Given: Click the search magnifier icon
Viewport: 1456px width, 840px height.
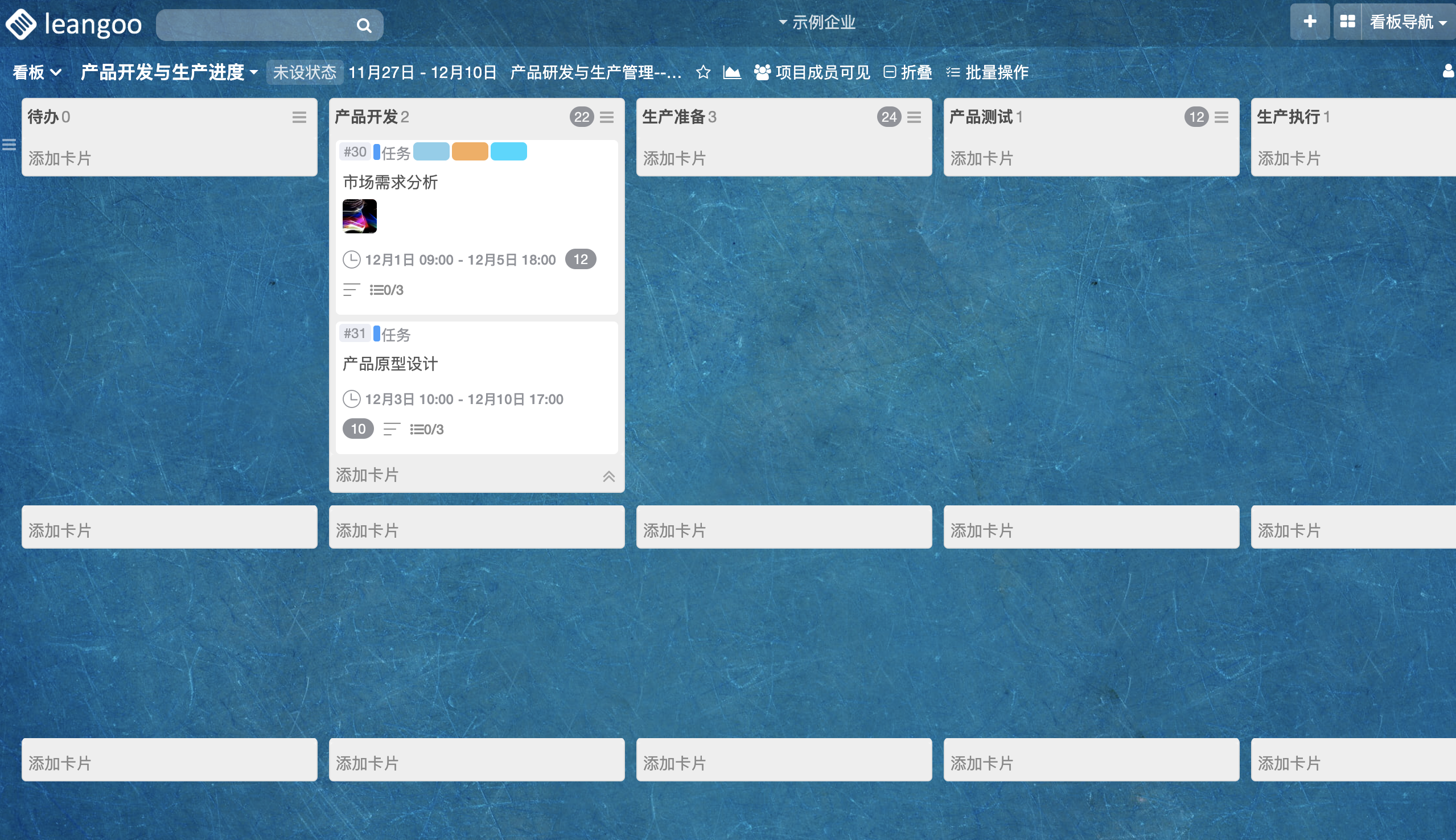Looking at the screenshot, I should [x=363, y=26].
